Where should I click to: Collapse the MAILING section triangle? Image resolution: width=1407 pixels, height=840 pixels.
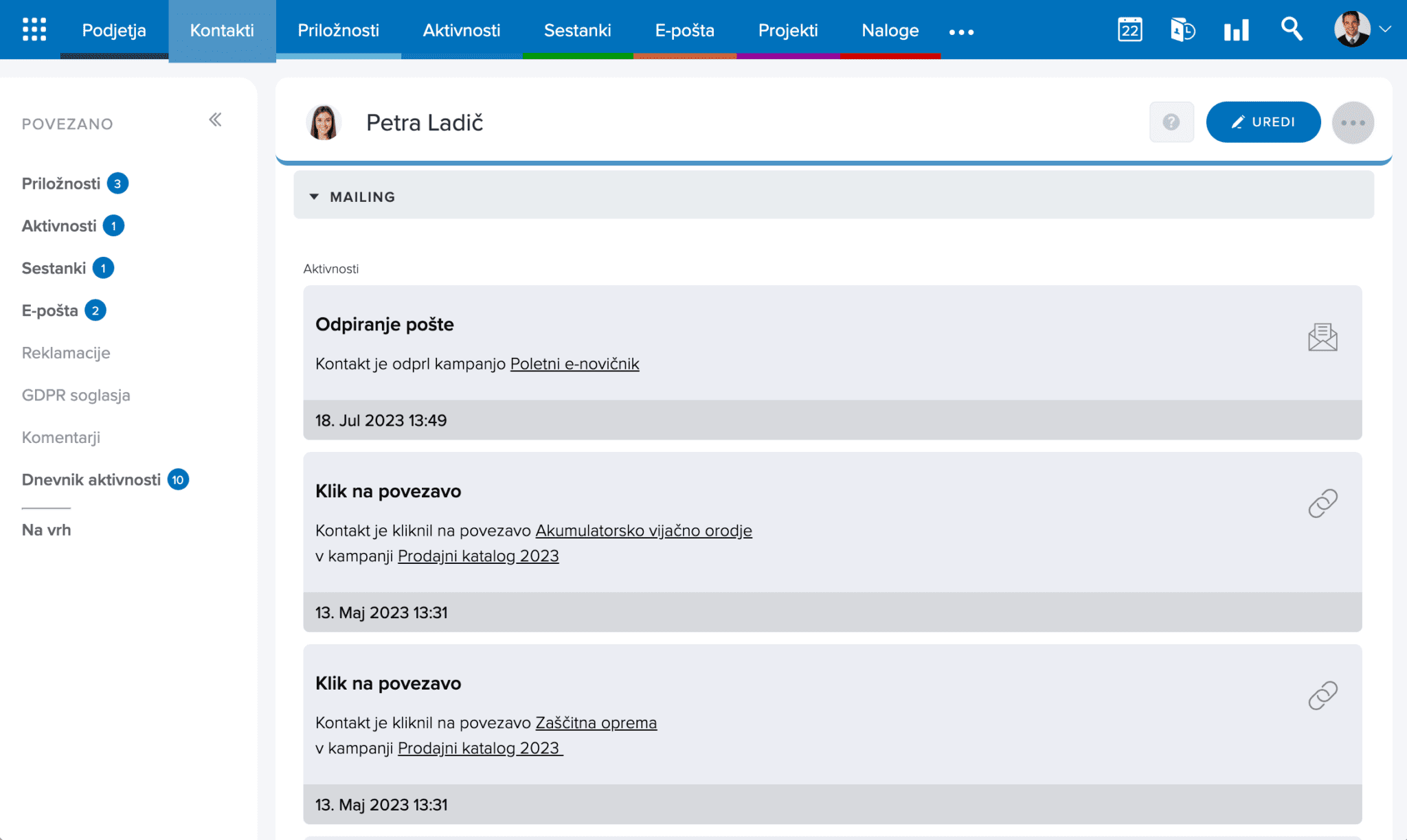(314, 196)
